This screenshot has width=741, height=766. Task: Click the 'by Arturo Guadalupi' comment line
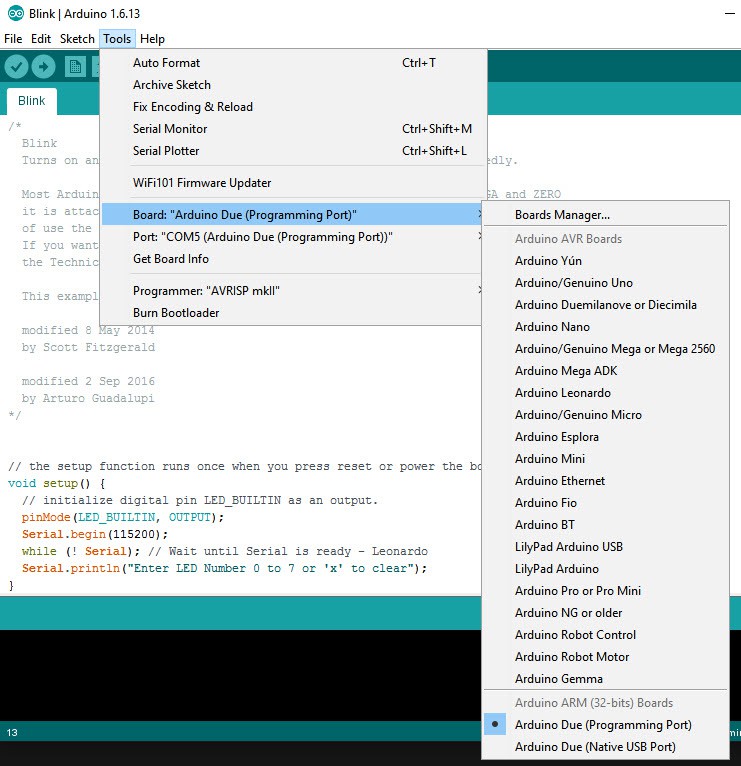pos(88,398)
